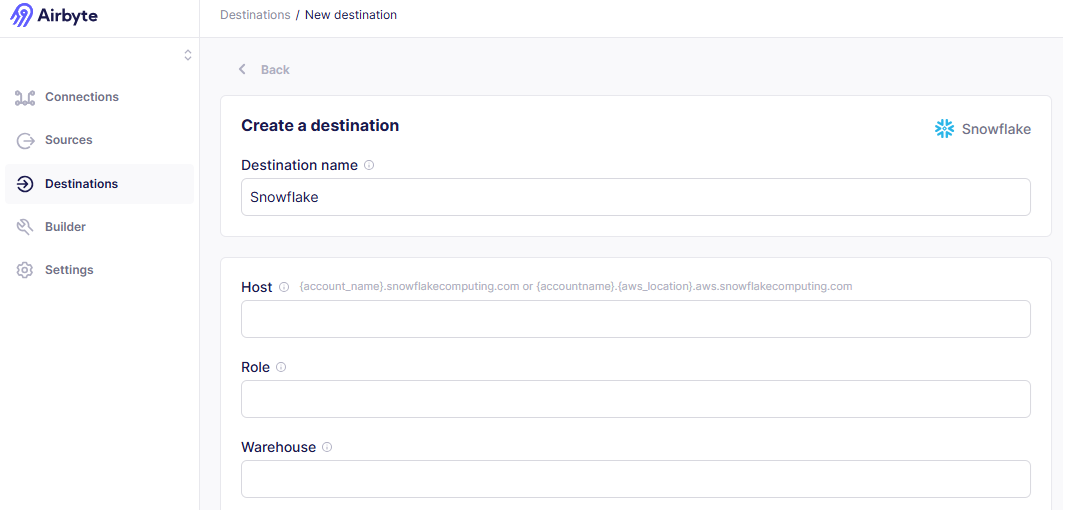Focus the Warehouse input field
The width and height of the screenshot is (1069, 517).
coord(635,479)
